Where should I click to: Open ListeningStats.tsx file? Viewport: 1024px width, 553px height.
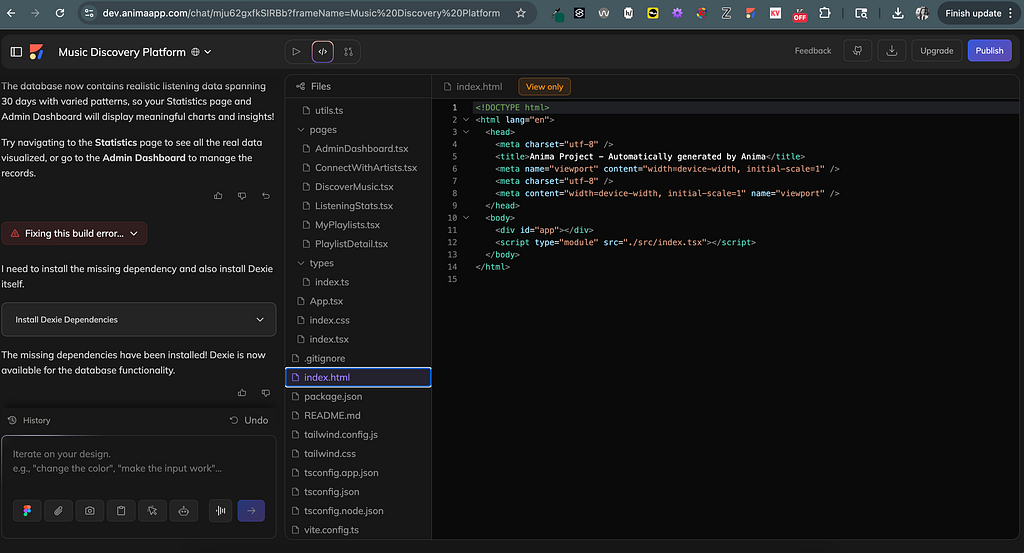point(358,206)
